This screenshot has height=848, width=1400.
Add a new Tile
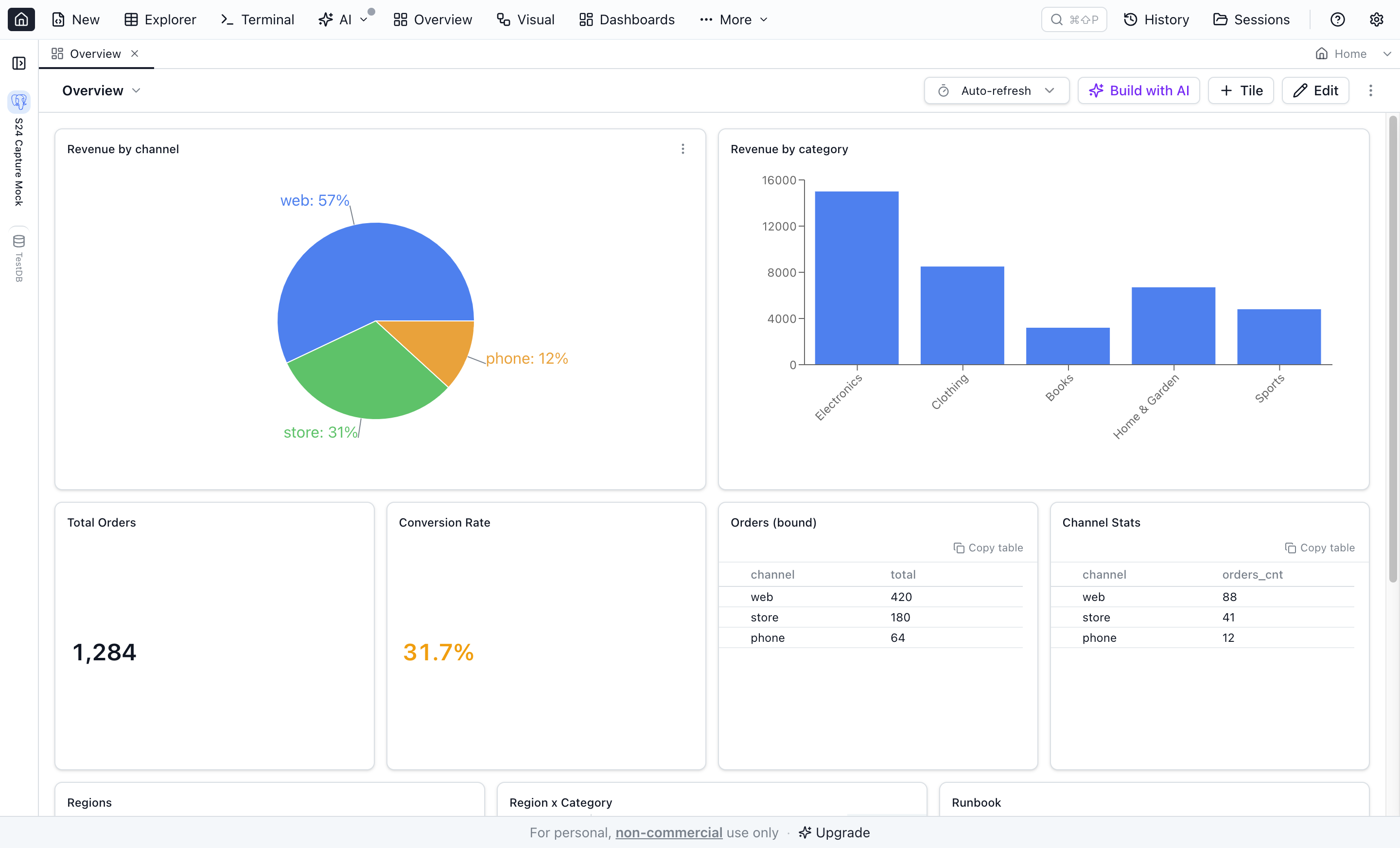1241,90
